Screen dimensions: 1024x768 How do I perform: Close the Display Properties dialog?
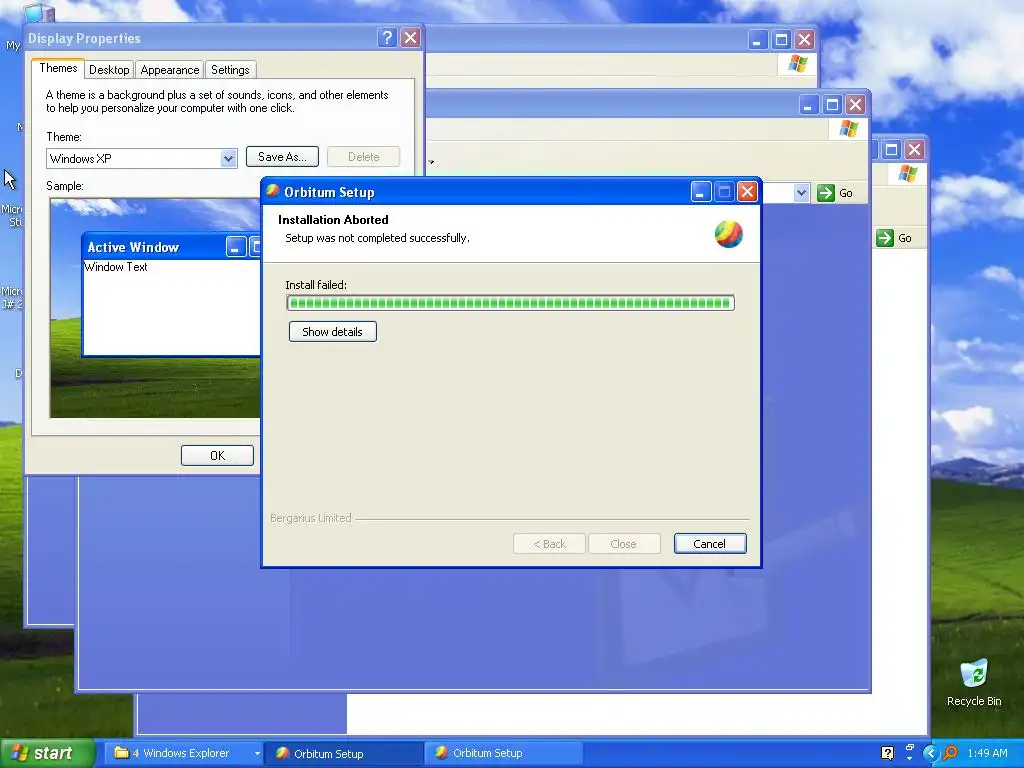(x=410, y=38)
